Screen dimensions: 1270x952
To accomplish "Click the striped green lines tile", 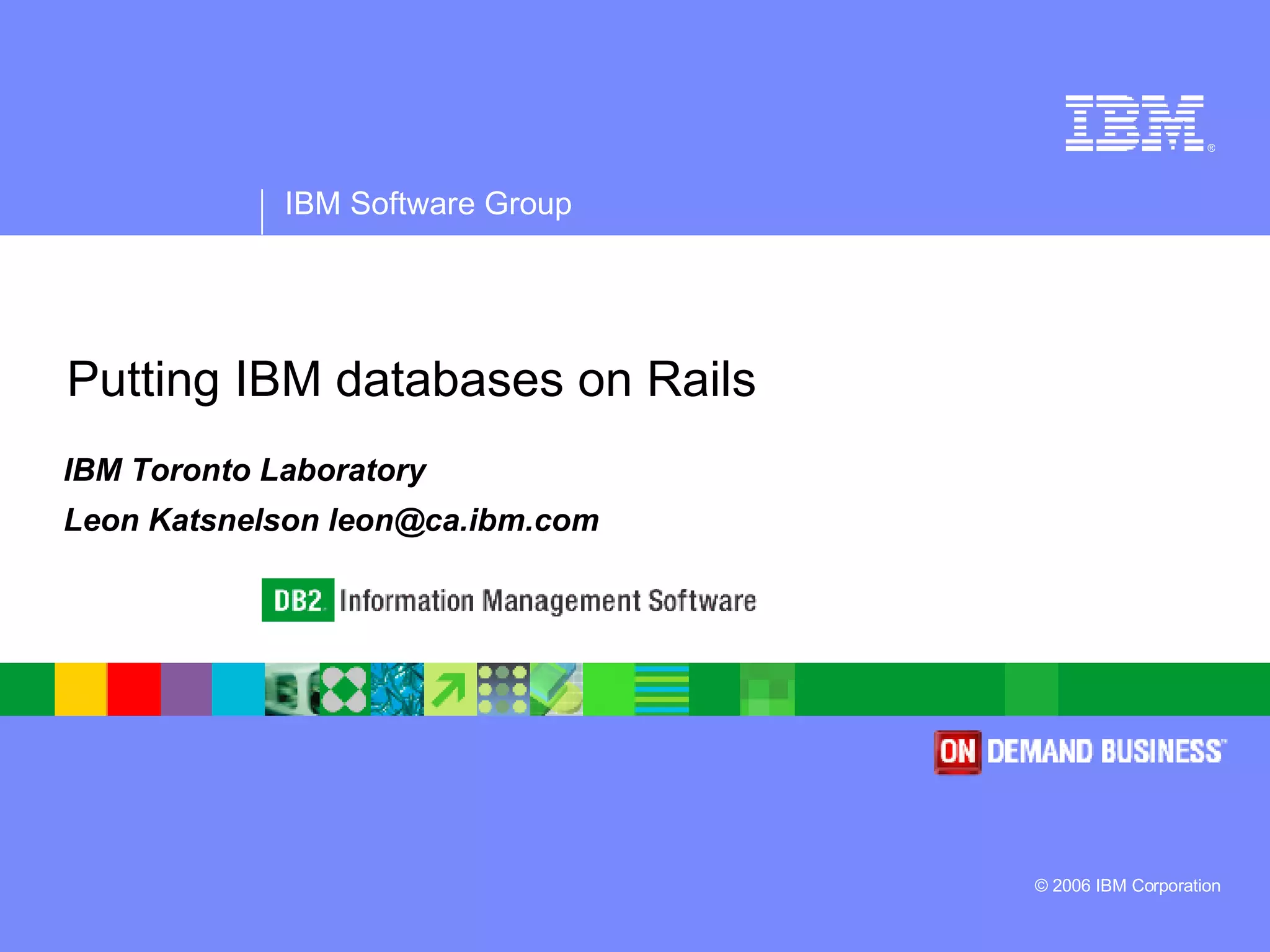I will pos(662,689).
